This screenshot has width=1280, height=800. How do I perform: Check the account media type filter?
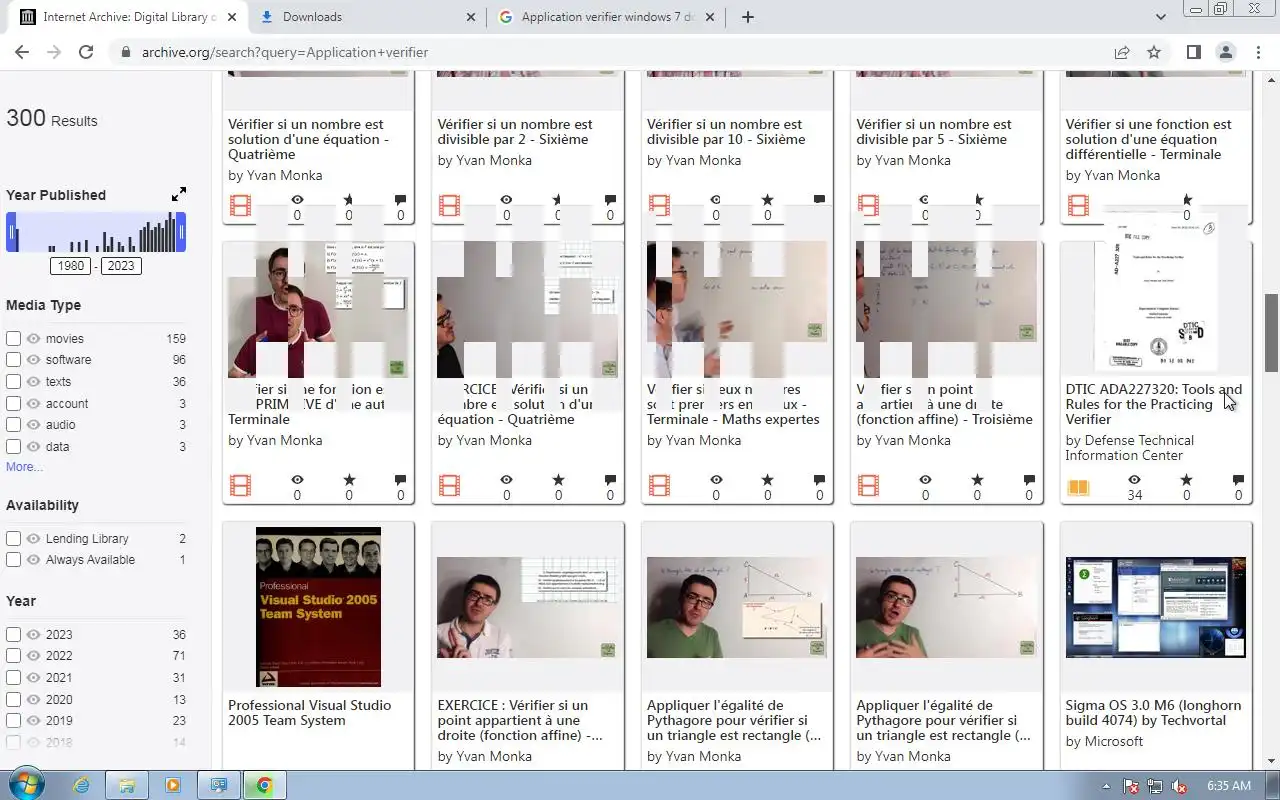13,404
